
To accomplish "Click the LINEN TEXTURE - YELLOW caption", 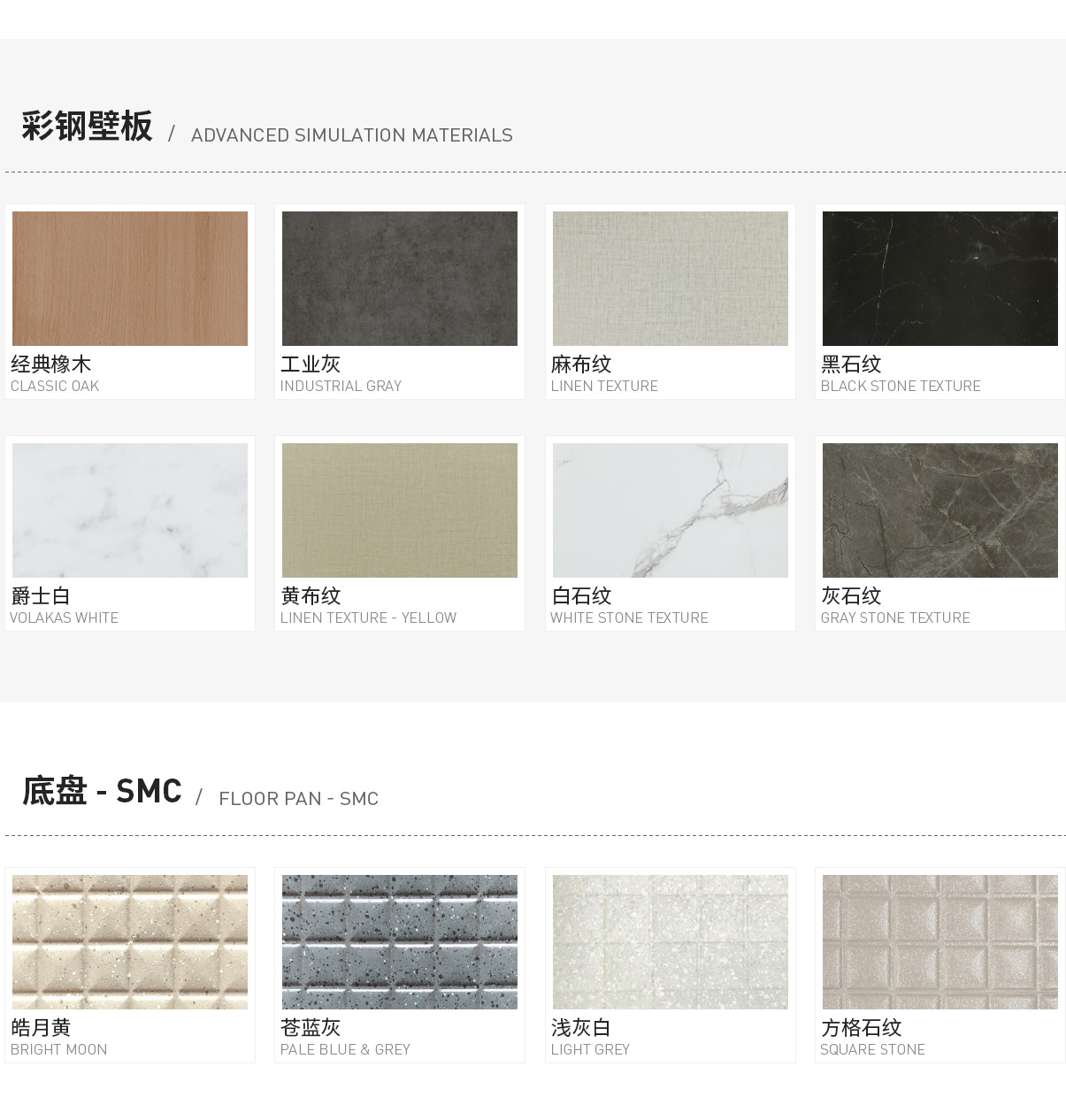I will [x=368, y=618].
